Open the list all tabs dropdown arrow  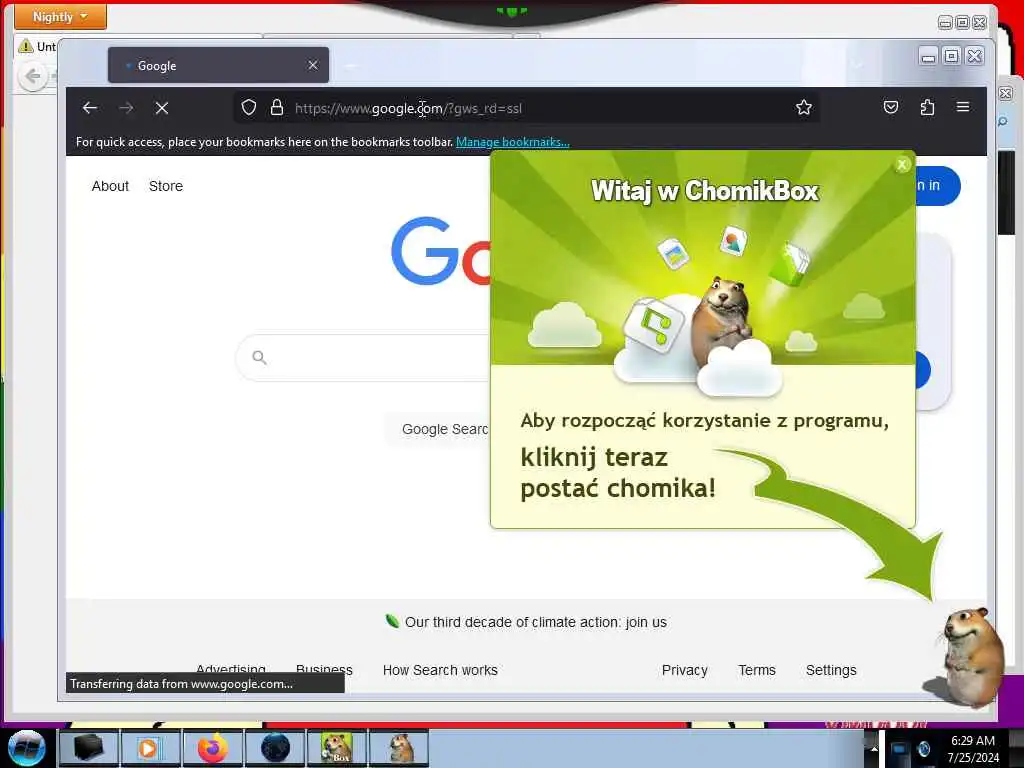point(857,64)
